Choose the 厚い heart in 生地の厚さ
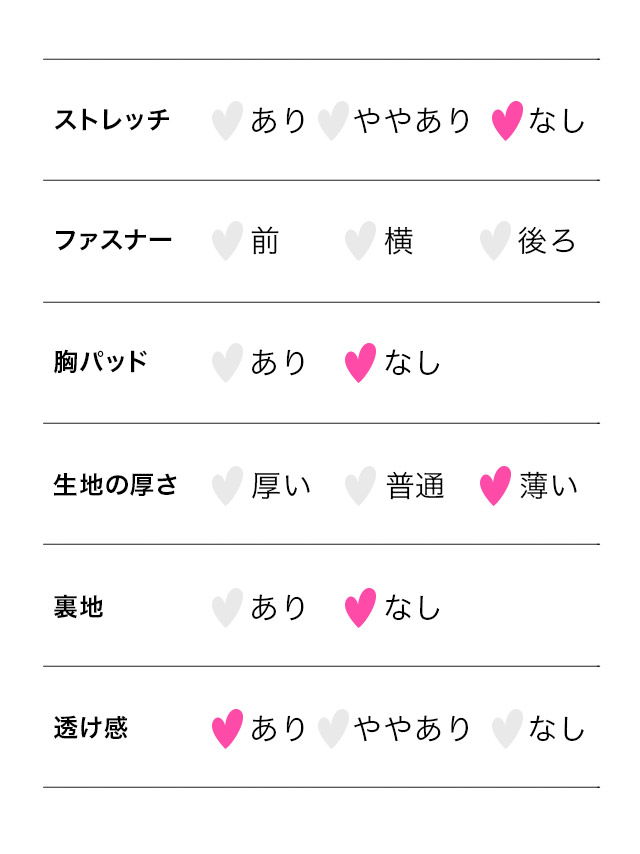Image resolution: width=640 pixels, height=854 pixels. click(x=227, y=486)
